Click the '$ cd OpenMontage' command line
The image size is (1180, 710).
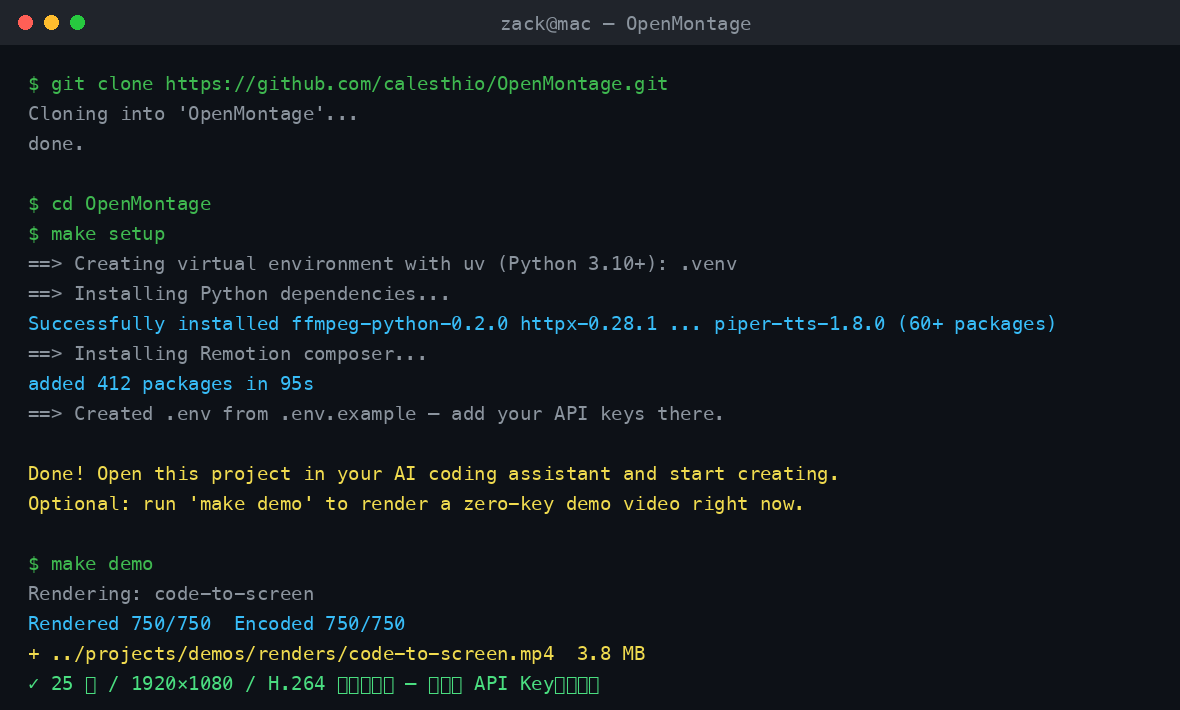click(120, 204)
